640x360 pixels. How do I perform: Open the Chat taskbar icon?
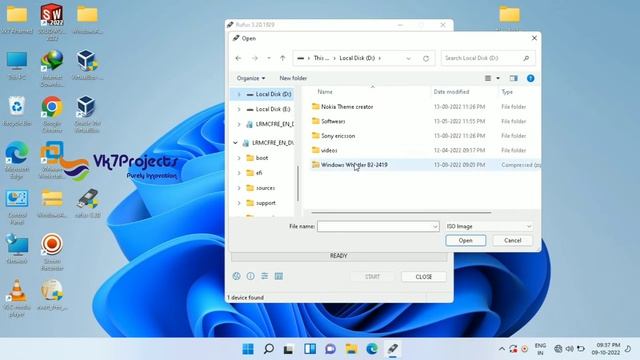pos(330,349)
